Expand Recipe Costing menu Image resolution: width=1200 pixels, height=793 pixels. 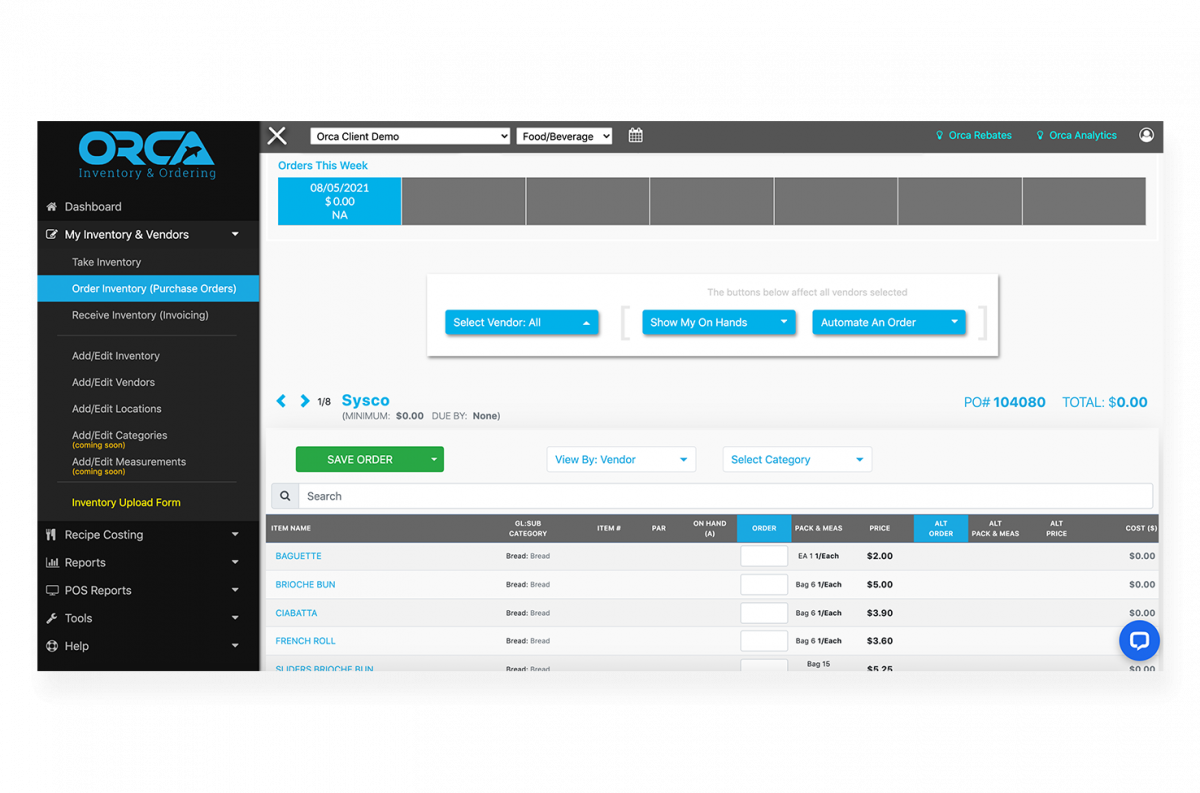click(148, 535)
